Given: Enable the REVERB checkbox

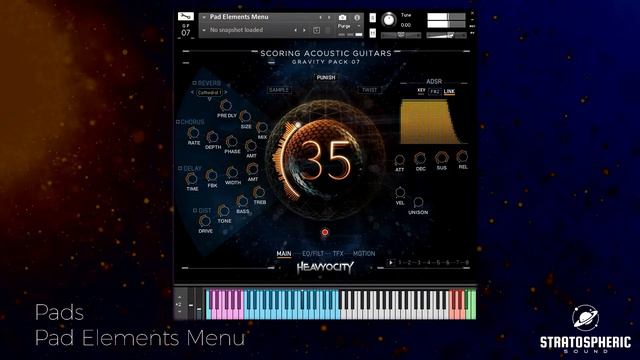Looking at the screenshot, I should tap(195, 83).
